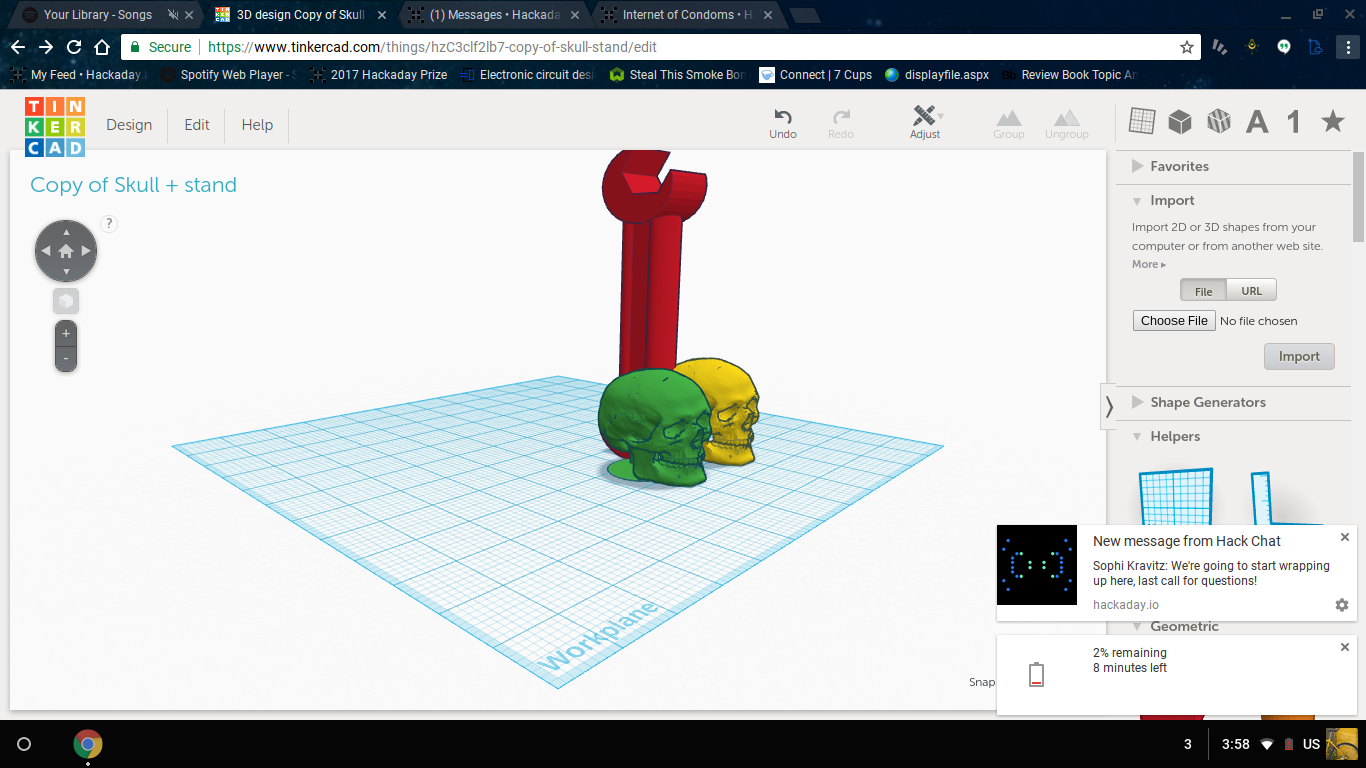
Task: Click the Undo arrow icon
Action: [x=783, y=117]
